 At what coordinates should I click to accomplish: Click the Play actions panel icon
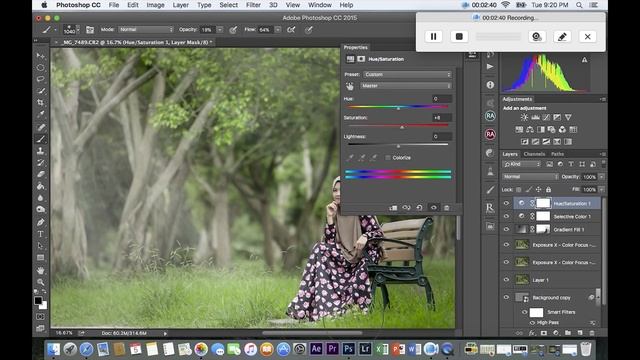coord(490,67)
